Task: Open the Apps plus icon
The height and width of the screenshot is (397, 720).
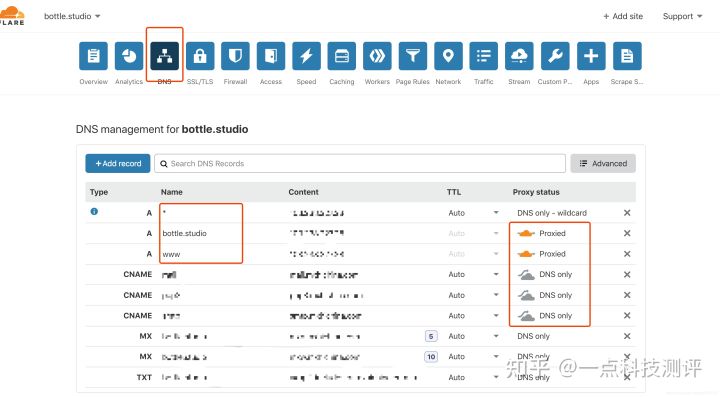Action: point(591,56)
